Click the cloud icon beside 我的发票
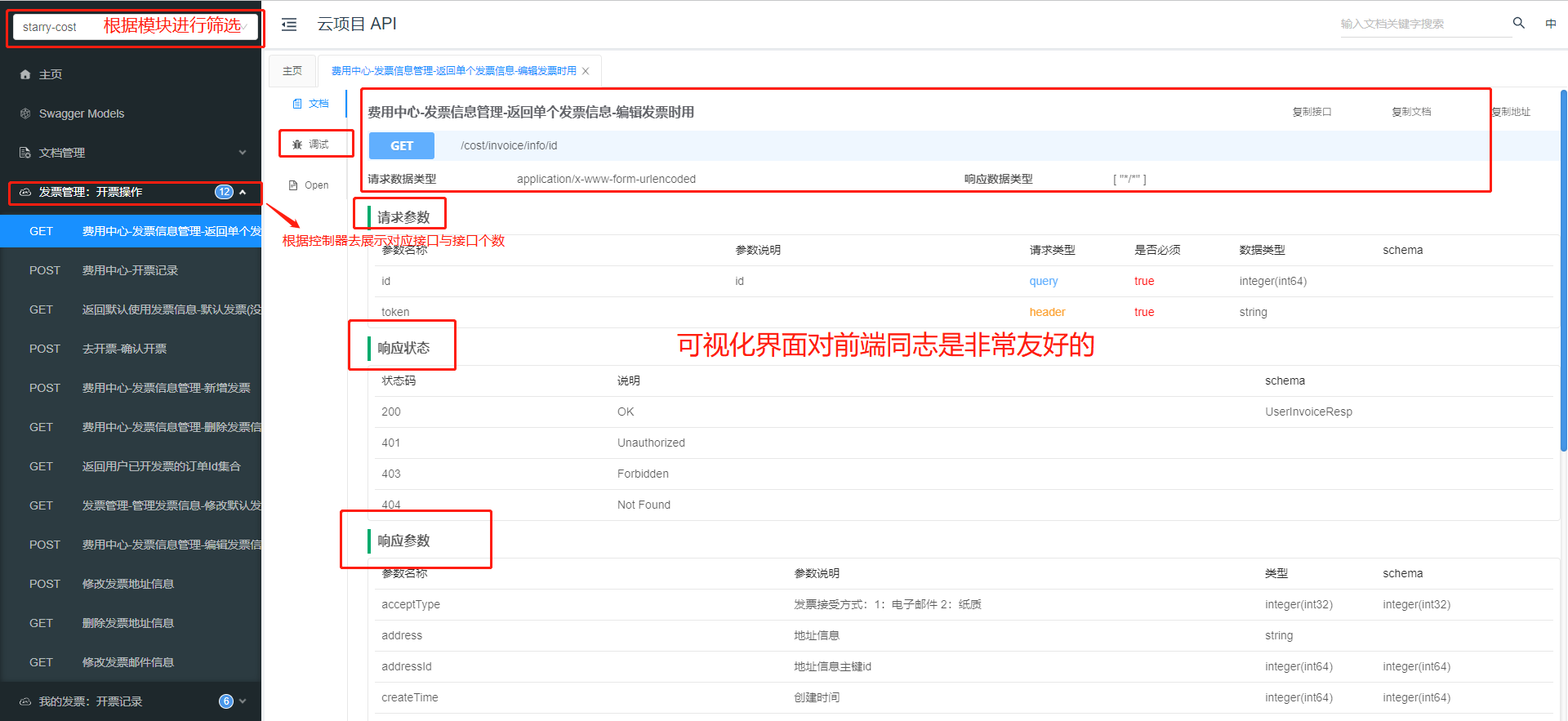 pos(25,701)
